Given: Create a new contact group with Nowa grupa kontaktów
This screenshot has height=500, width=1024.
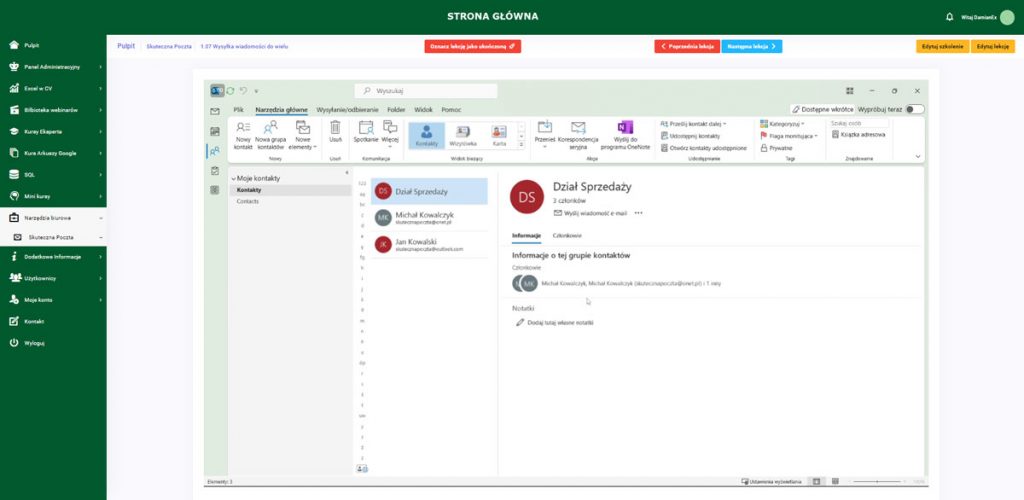Looking at the screenshot, I should [x=270, y=128].
